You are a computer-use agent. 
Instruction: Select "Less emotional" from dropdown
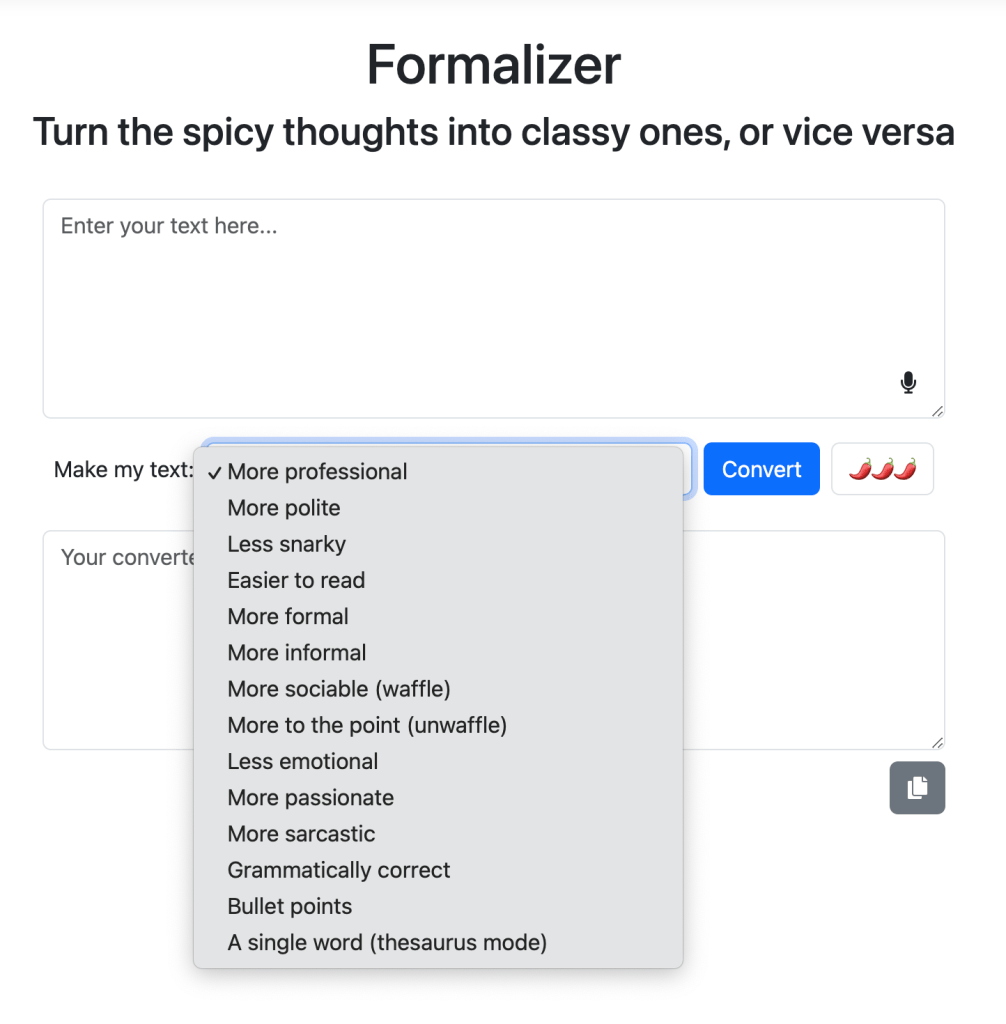click(x=303, y=761)
